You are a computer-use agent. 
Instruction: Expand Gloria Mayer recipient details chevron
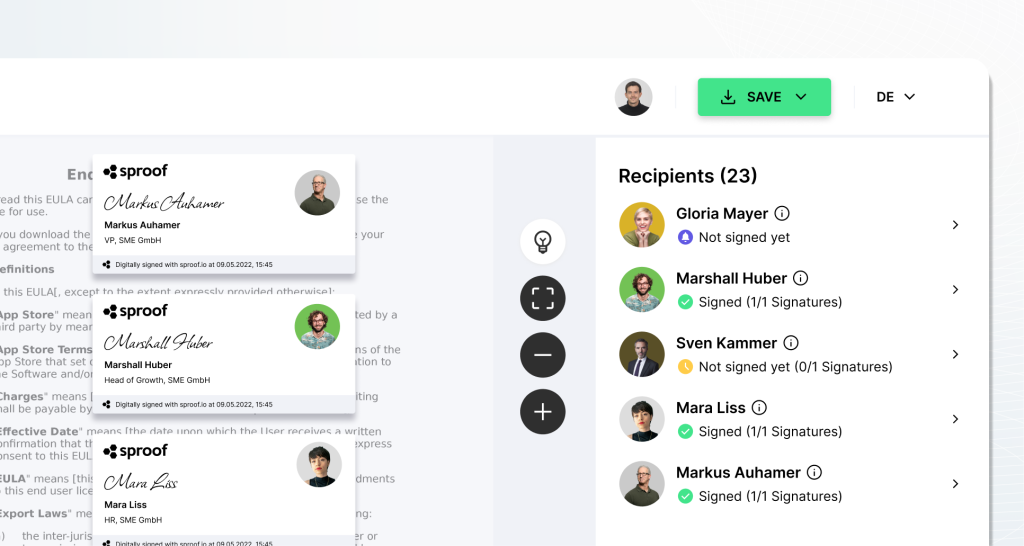click(955, 225)
